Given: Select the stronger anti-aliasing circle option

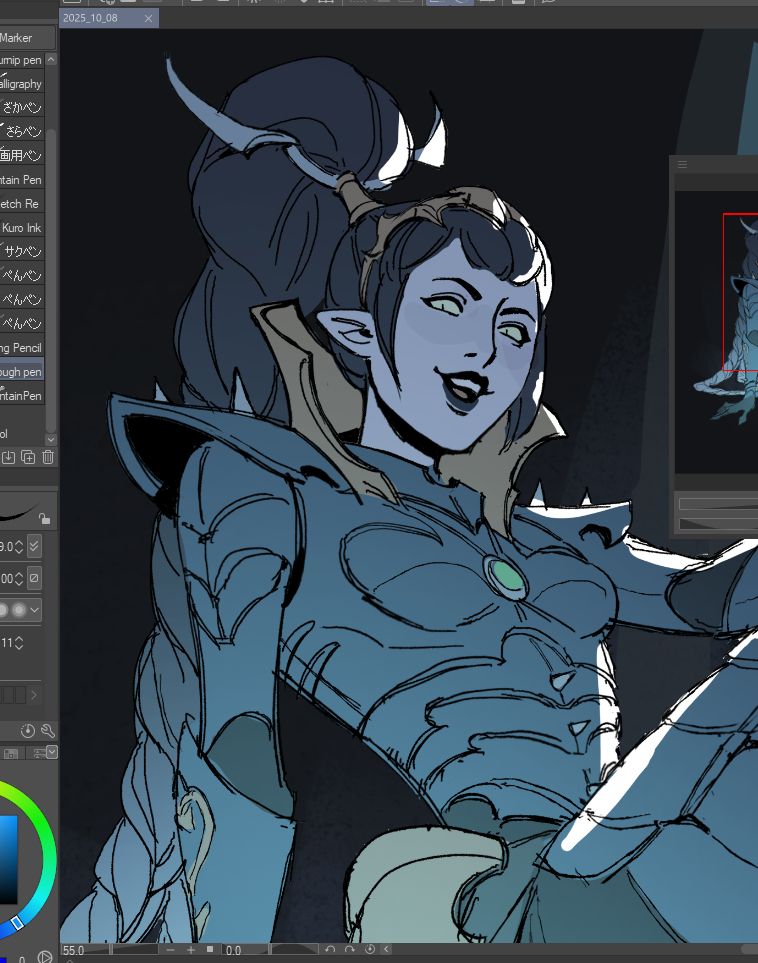Looking at the screenshot, I should 19,610.
